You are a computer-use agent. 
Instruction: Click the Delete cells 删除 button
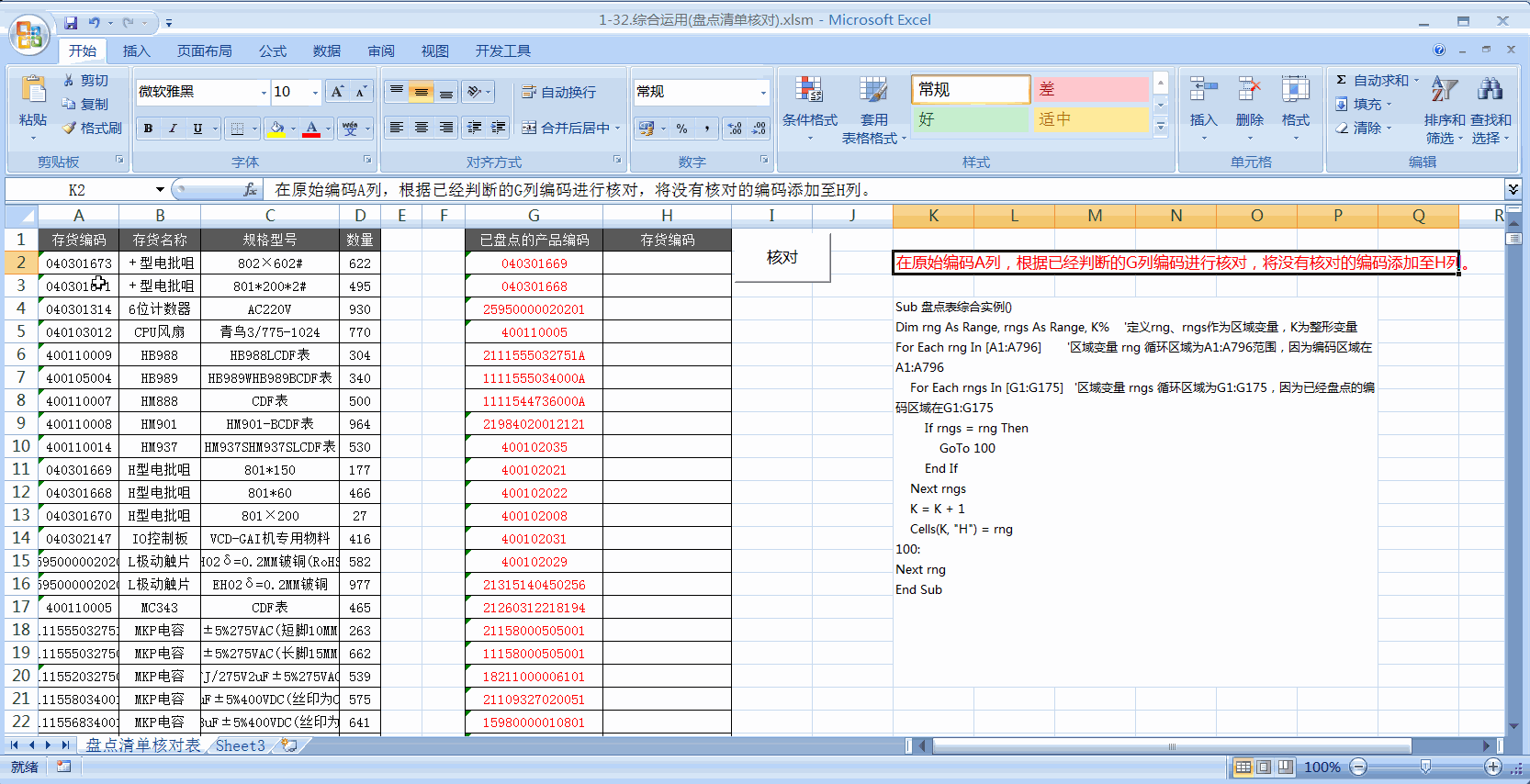coord(1249,108)
